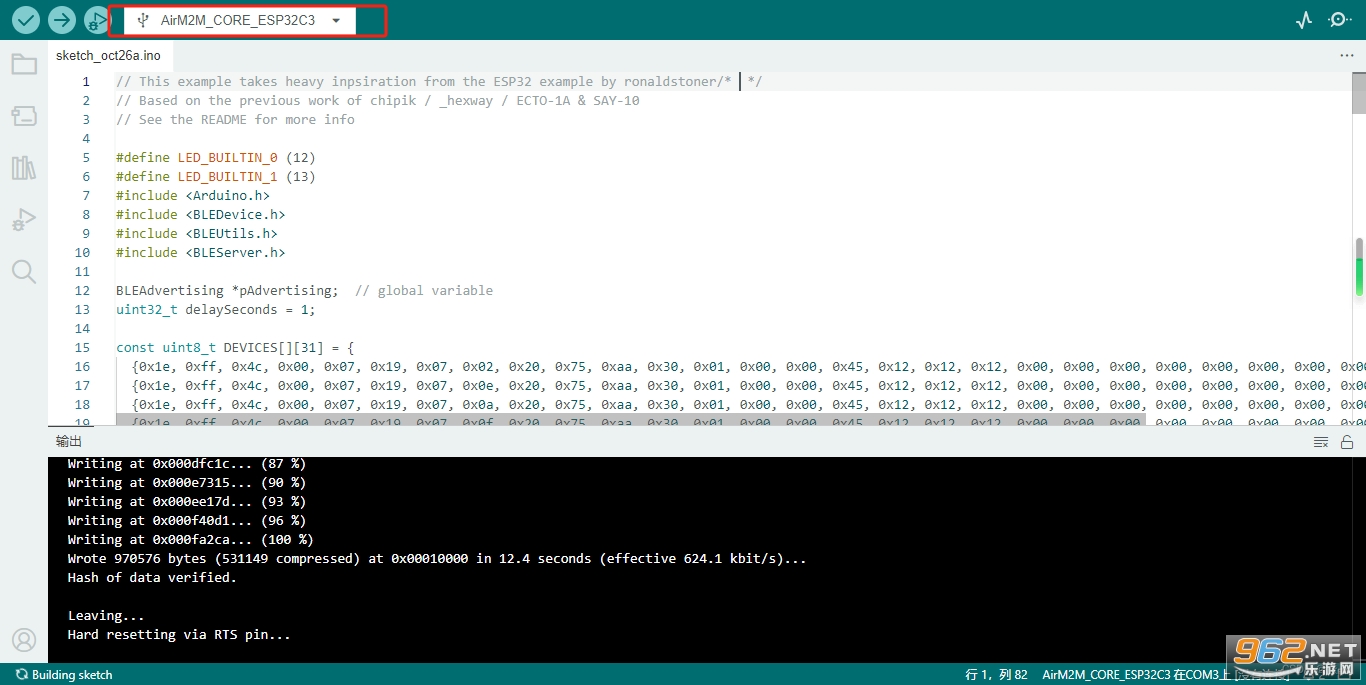
Task: Open the Serial Monitor
Action: coord(1339,20)
